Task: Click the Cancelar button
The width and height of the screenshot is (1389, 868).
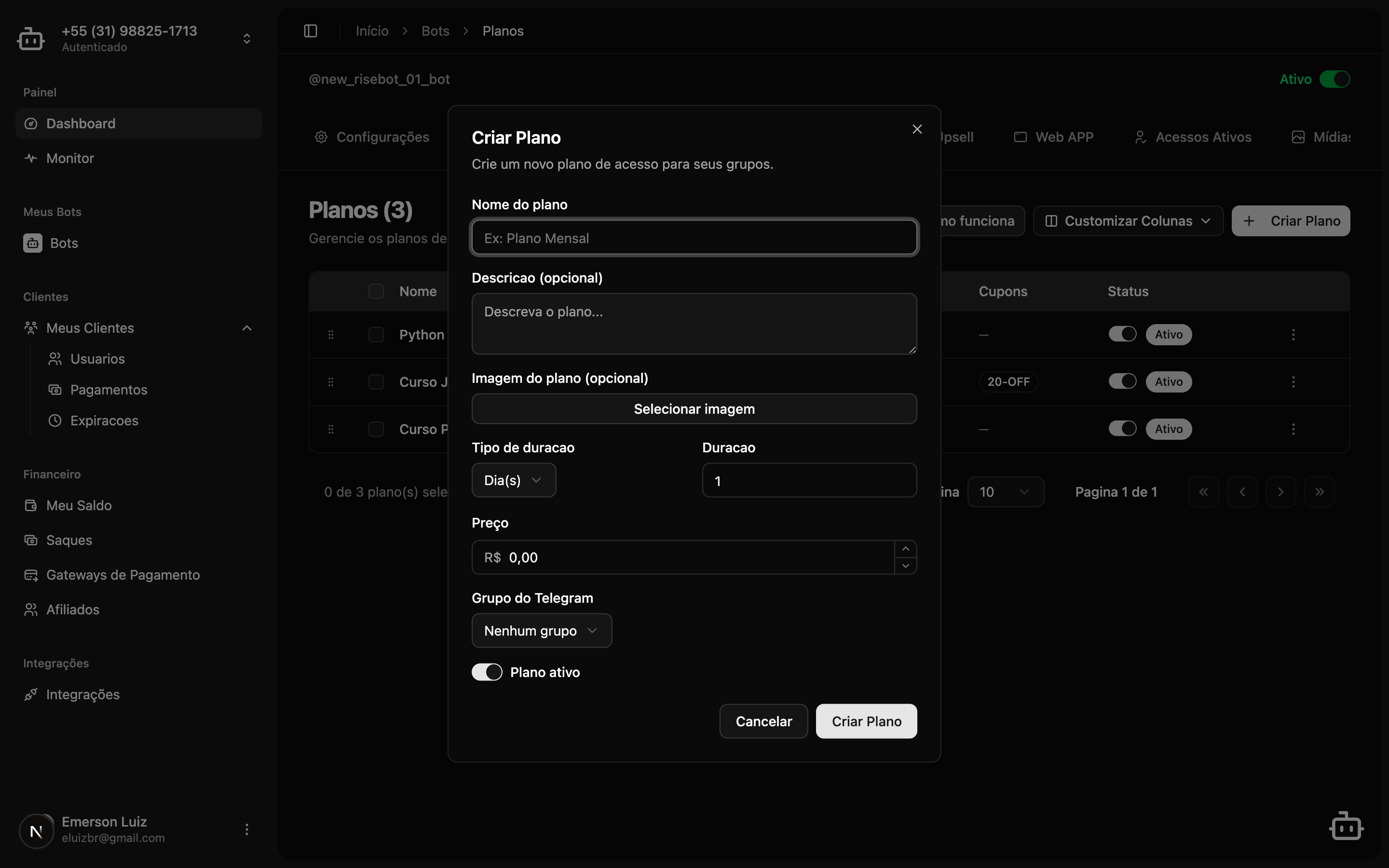Action: (763, 721)
